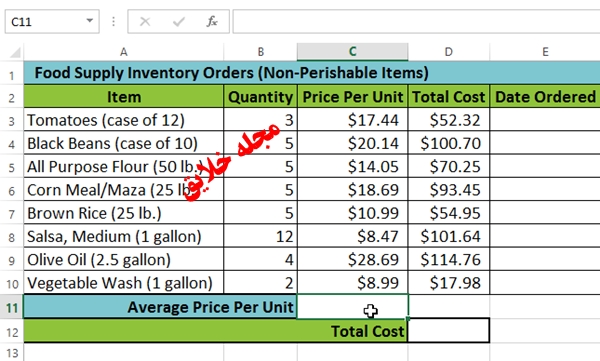Image resolution: width=600 pixels, height=361 pixels.
Task: Select the empty bordered cell D12
Action: coord(449,330)
